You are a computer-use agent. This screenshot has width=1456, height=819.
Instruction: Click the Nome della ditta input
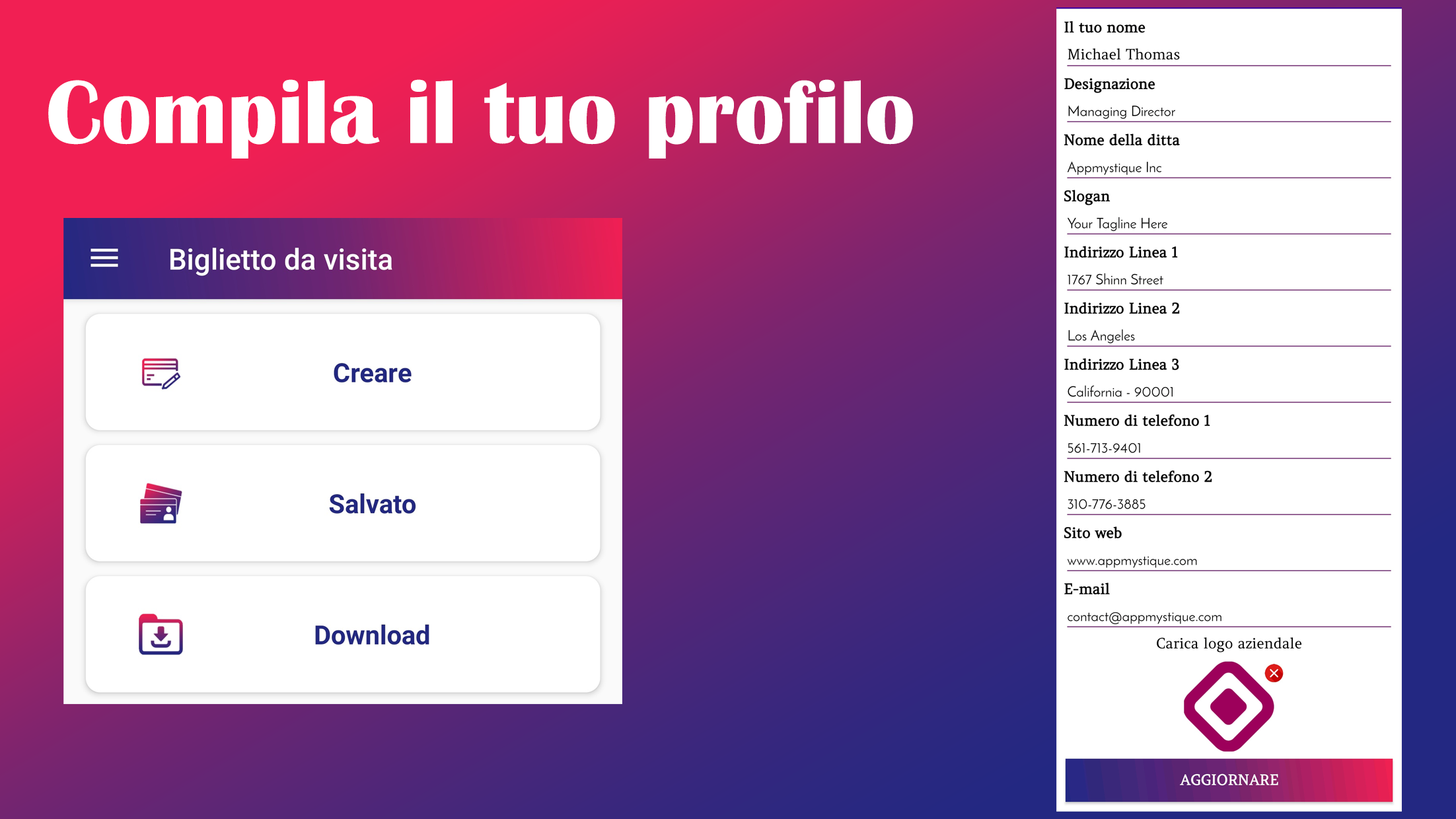(x=1229, y=167)
